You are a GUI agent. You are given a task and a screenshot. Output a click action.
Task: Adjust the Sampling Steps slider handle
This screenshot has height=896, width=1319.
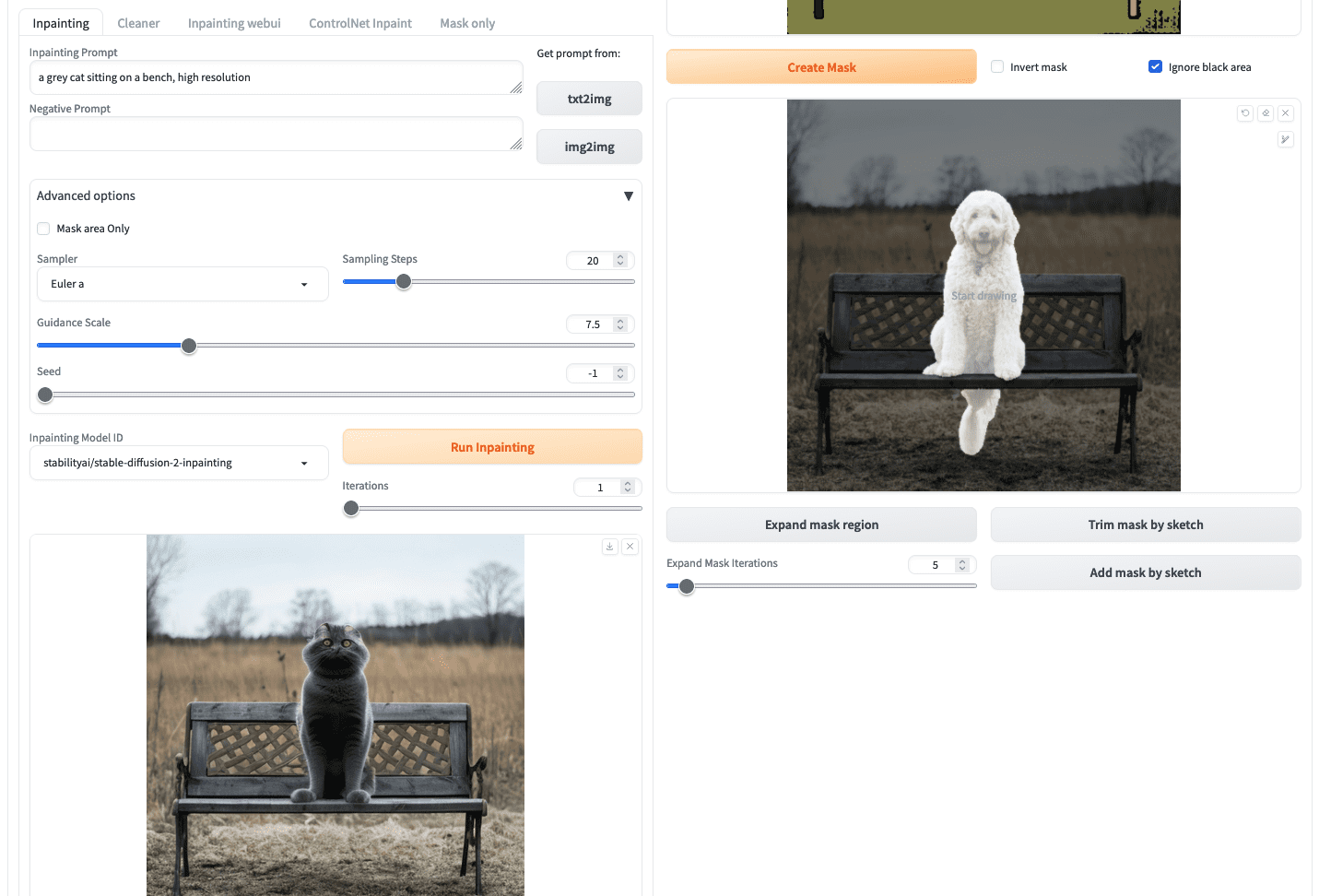(404, 282)
